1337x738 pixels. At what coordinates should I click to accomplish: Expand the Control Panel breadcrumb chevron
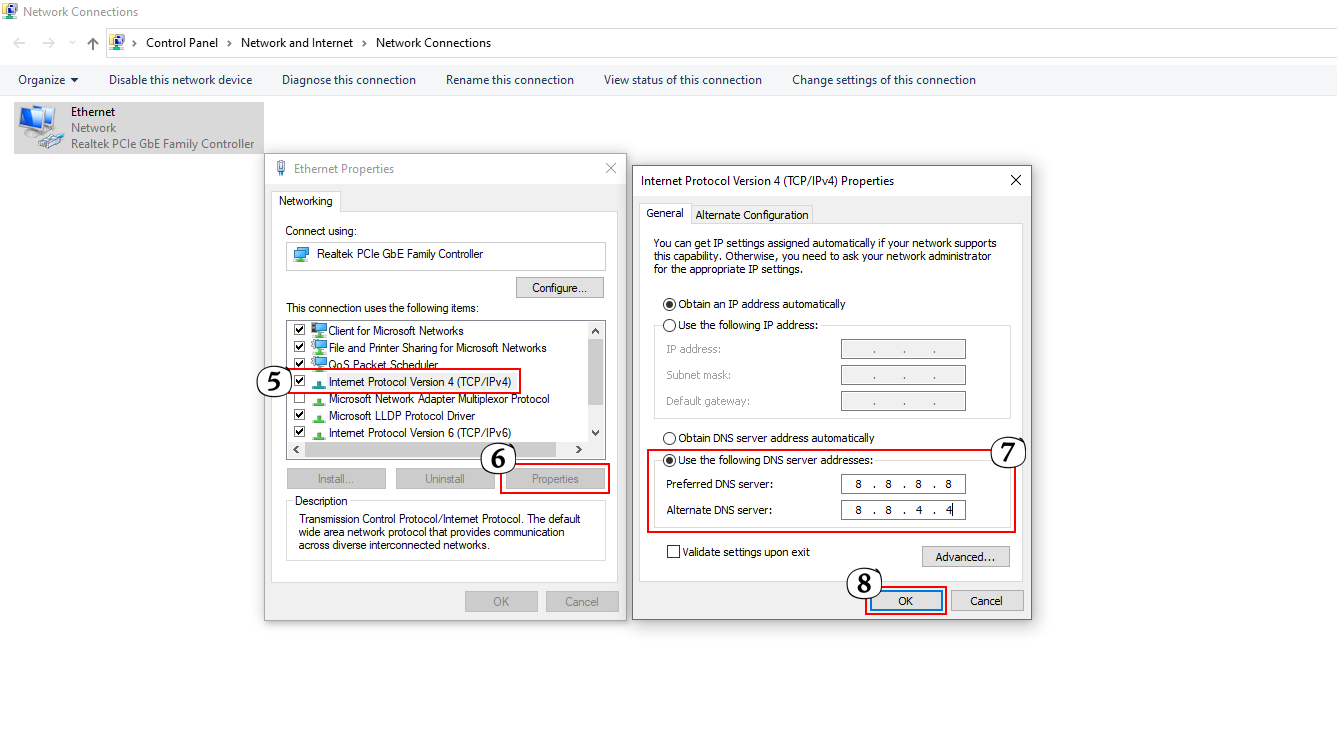pos(229,43)
